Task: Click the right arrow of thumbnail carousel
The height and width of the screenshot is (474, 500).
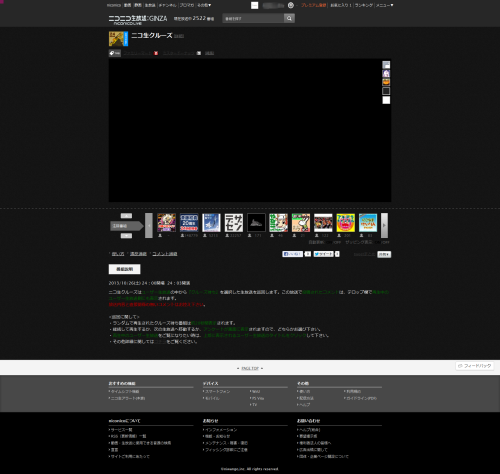Action: [x=384, y=225]
